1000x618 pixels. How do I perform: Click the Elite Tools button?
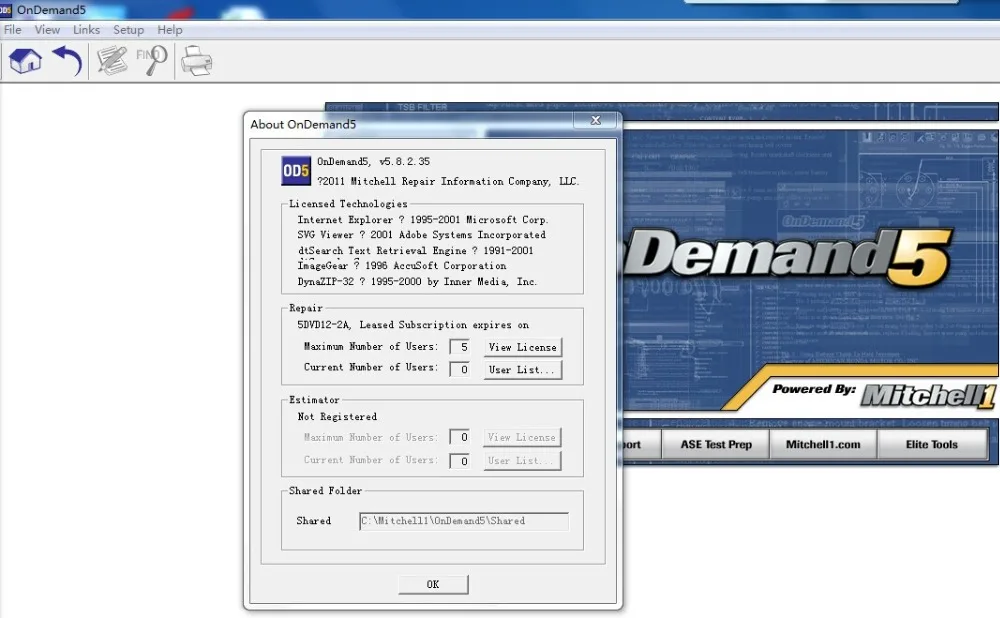(932, 444)
